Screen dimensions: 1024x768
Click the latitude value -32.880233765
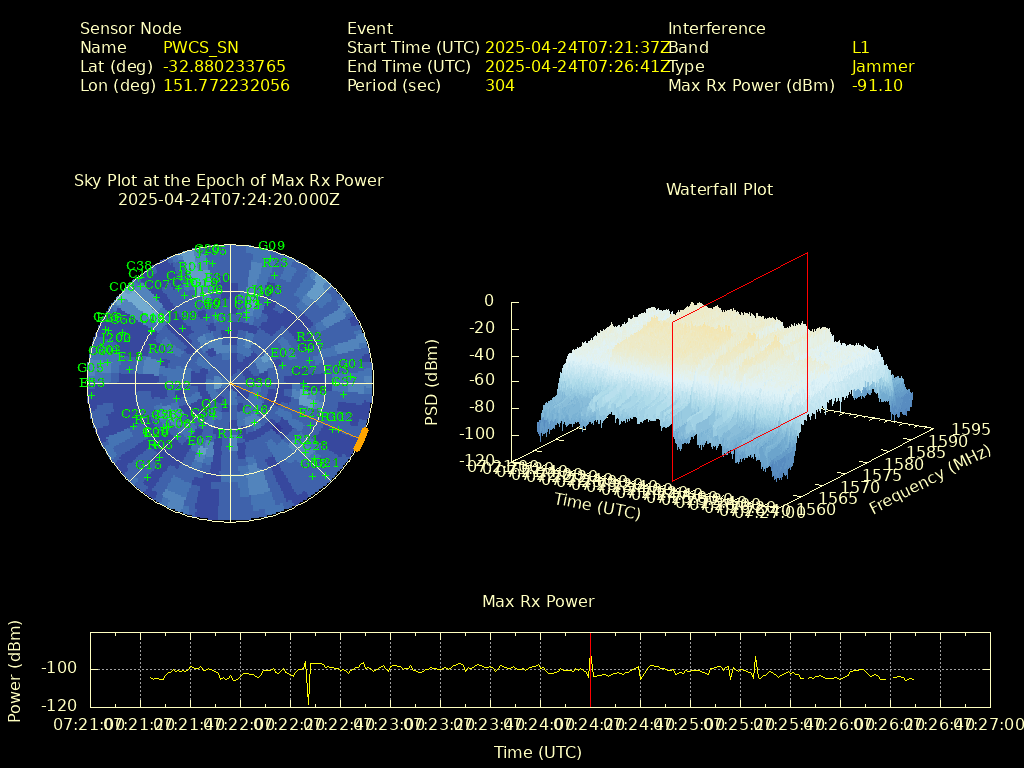point(224,67)
